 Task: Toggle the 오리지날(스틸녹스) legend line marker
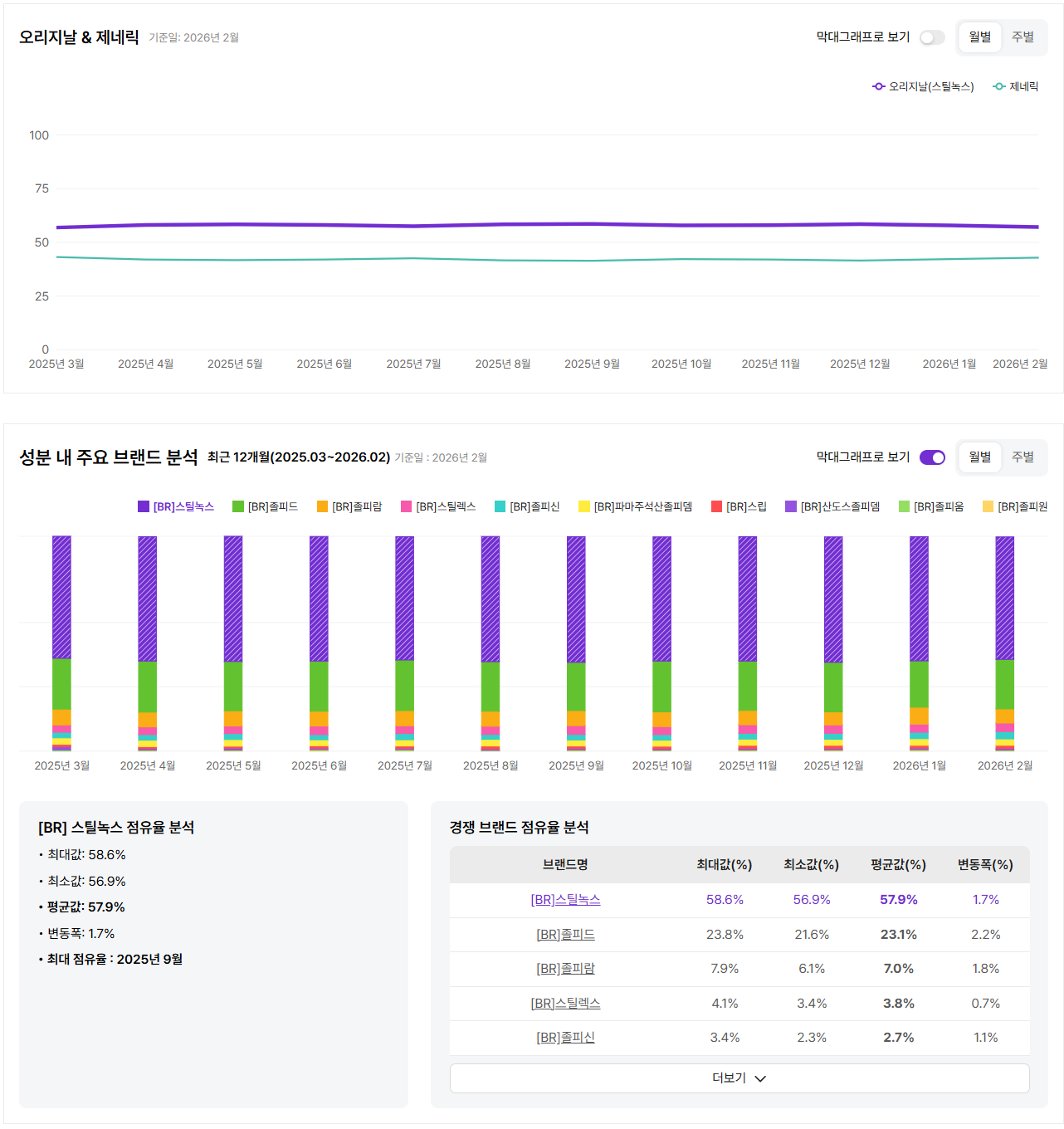[x=879, y=86]
